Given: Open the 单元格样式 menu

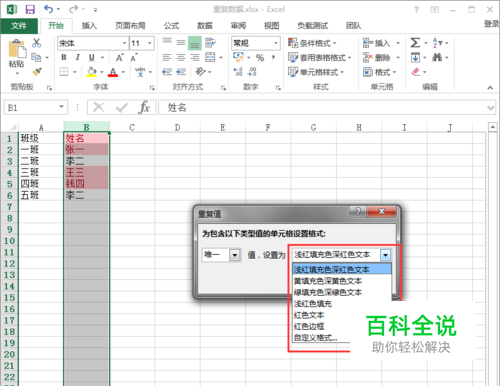Looking at the screenshot, I should point(316,72).
